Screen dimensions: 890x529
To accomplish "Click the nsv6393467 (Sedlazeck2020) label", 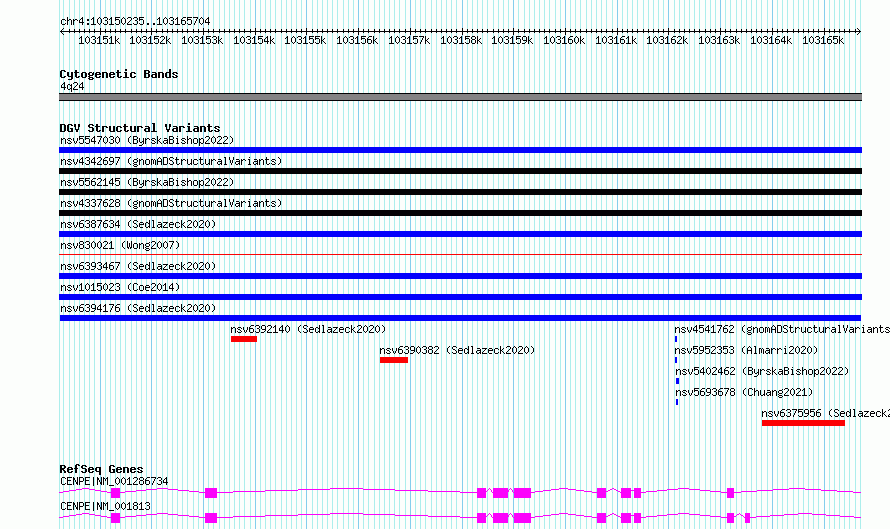I will (x=138, y=266).
